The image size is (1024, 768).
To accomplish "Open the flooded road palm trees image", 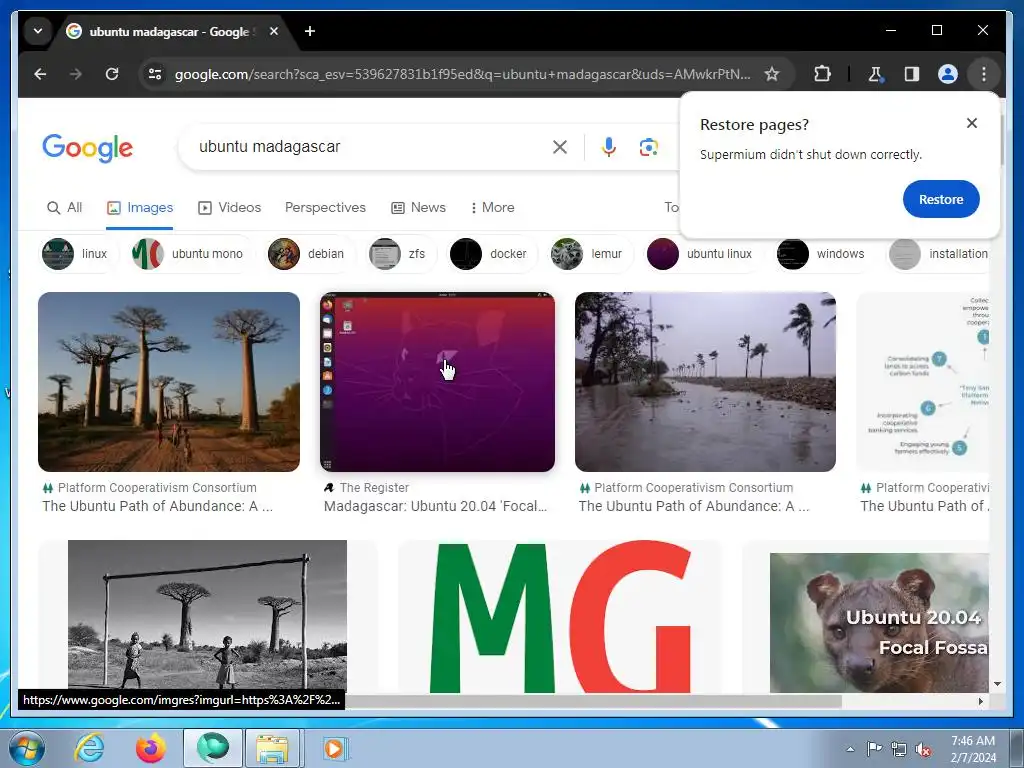I will (705, 382).
